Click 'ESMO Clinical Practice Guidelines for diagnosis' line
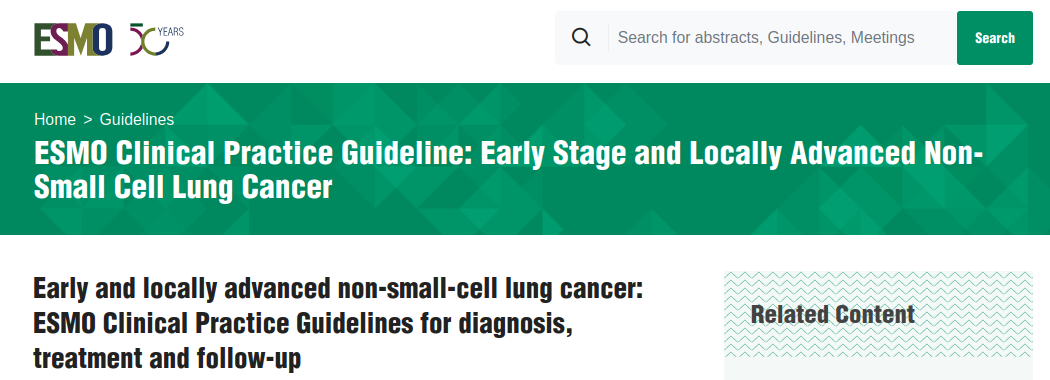Viewport: 1050px width, 380px height. tap(303, 324)
